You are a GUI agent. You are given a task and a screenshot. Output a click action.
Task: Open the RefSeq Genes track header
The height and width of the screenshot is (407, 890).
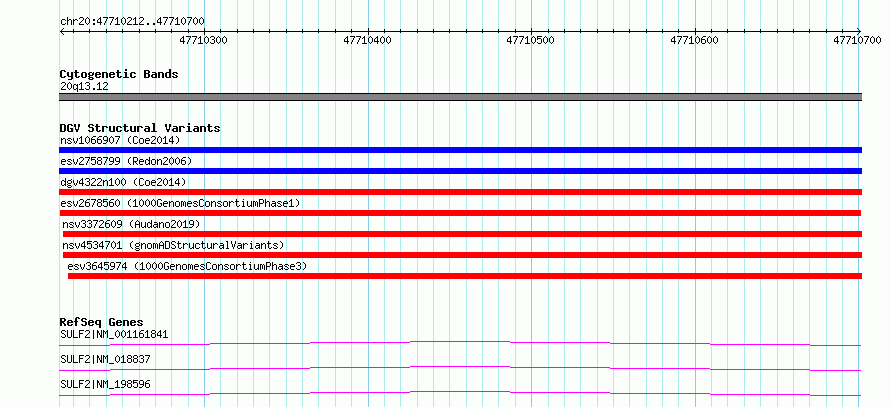(x=102, y=322)
